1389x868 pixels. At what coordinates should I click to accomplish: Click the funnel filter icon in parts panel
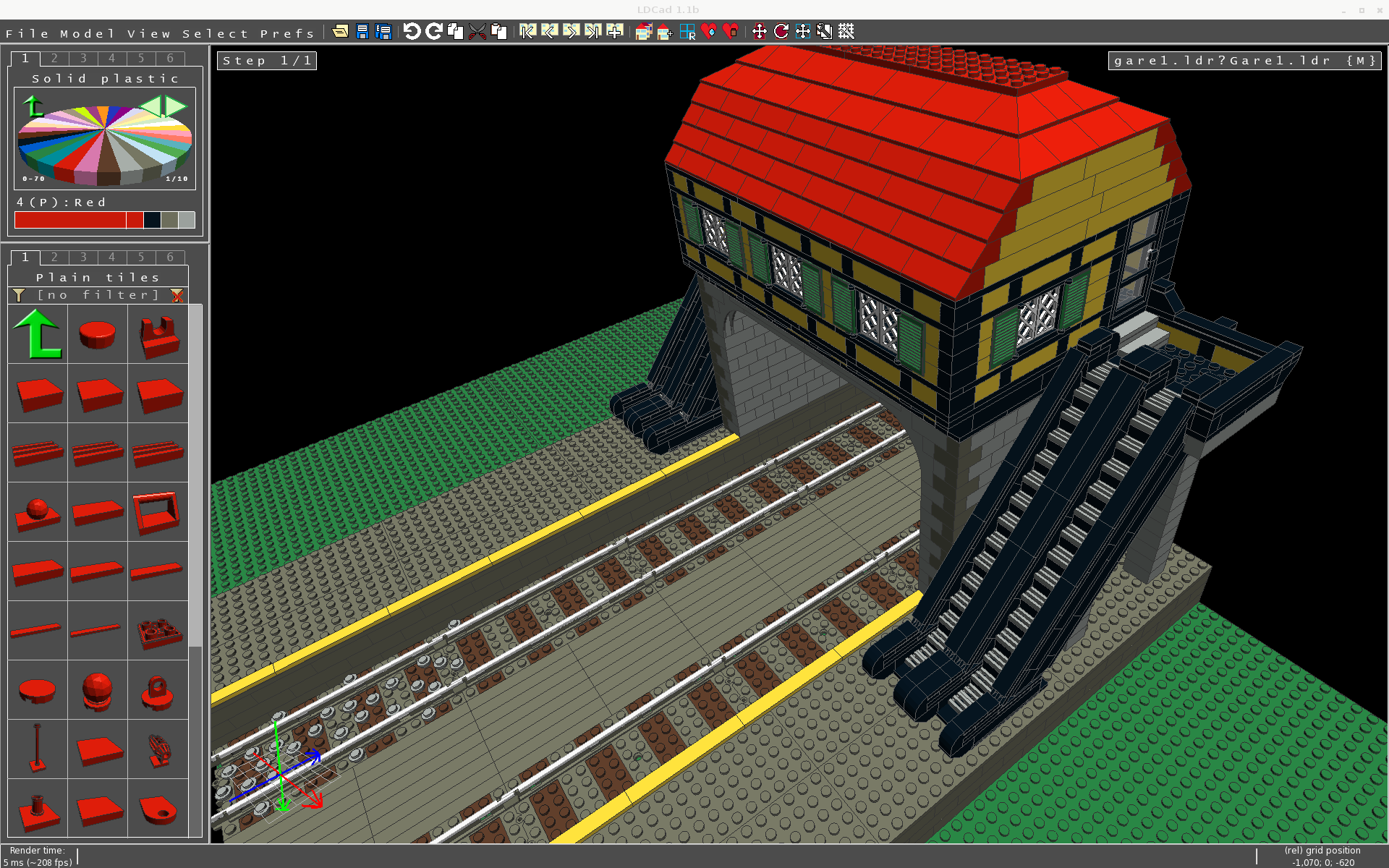pyautogui.click(x=19, y=294)
